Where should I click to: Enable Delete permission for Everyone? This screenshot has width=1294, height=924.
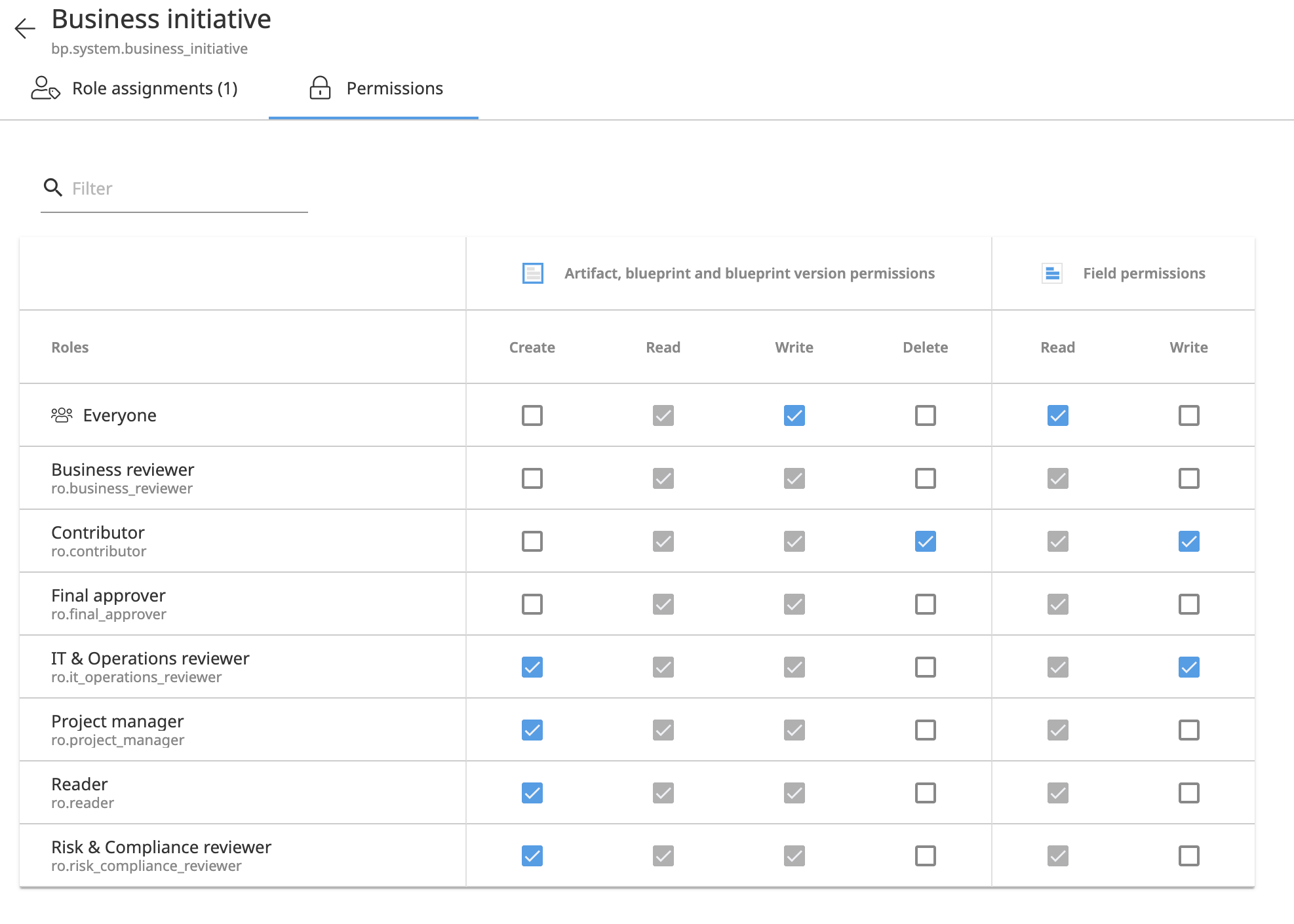[x=926, y=415]
